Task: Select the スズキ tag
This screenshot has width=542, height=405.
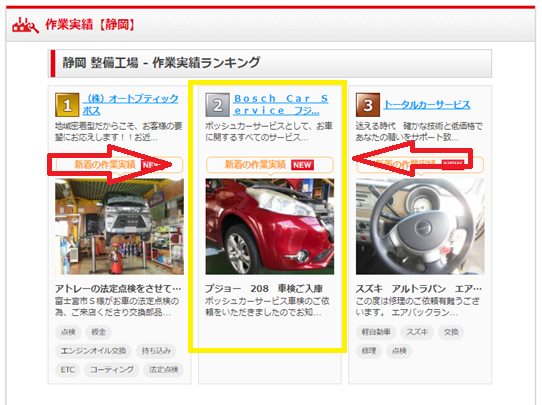Action: coord(417,332)
